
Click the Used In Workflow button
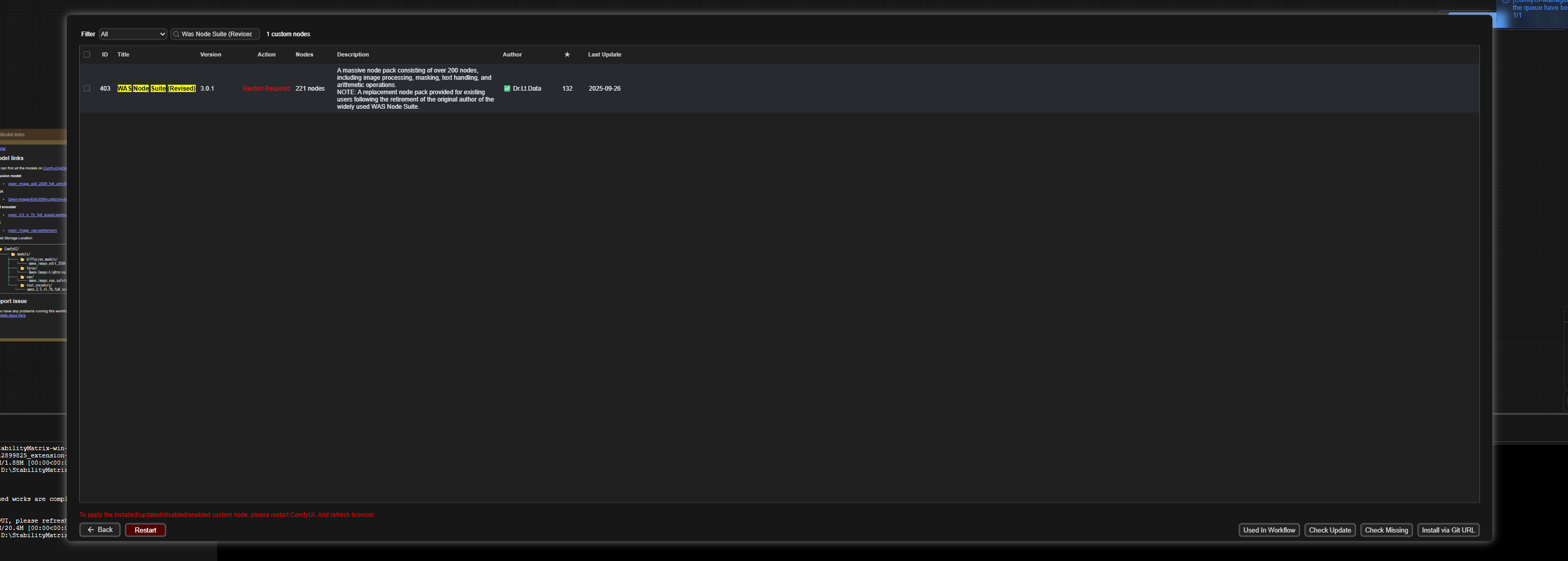coord(1269,530)
